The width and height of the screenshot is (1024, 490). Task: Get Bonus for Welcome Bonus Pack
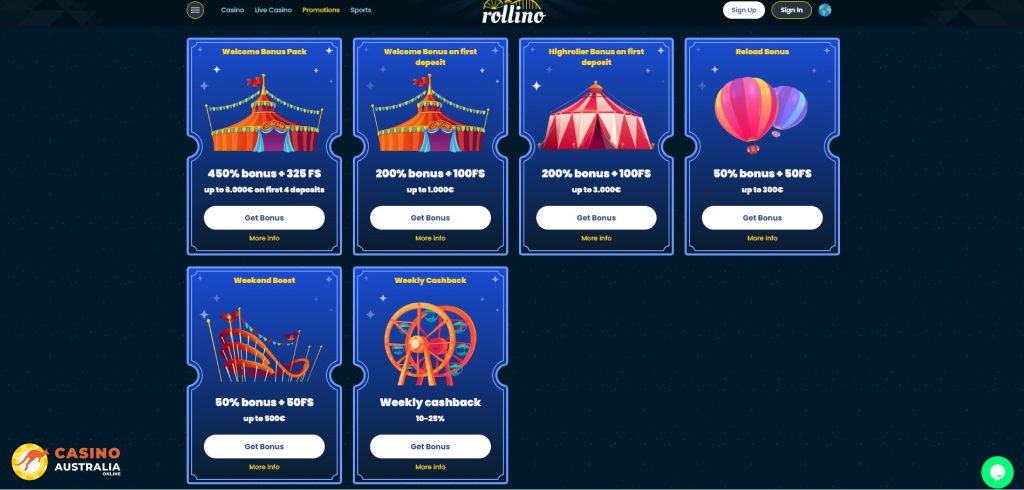click(x=264, y=218)
